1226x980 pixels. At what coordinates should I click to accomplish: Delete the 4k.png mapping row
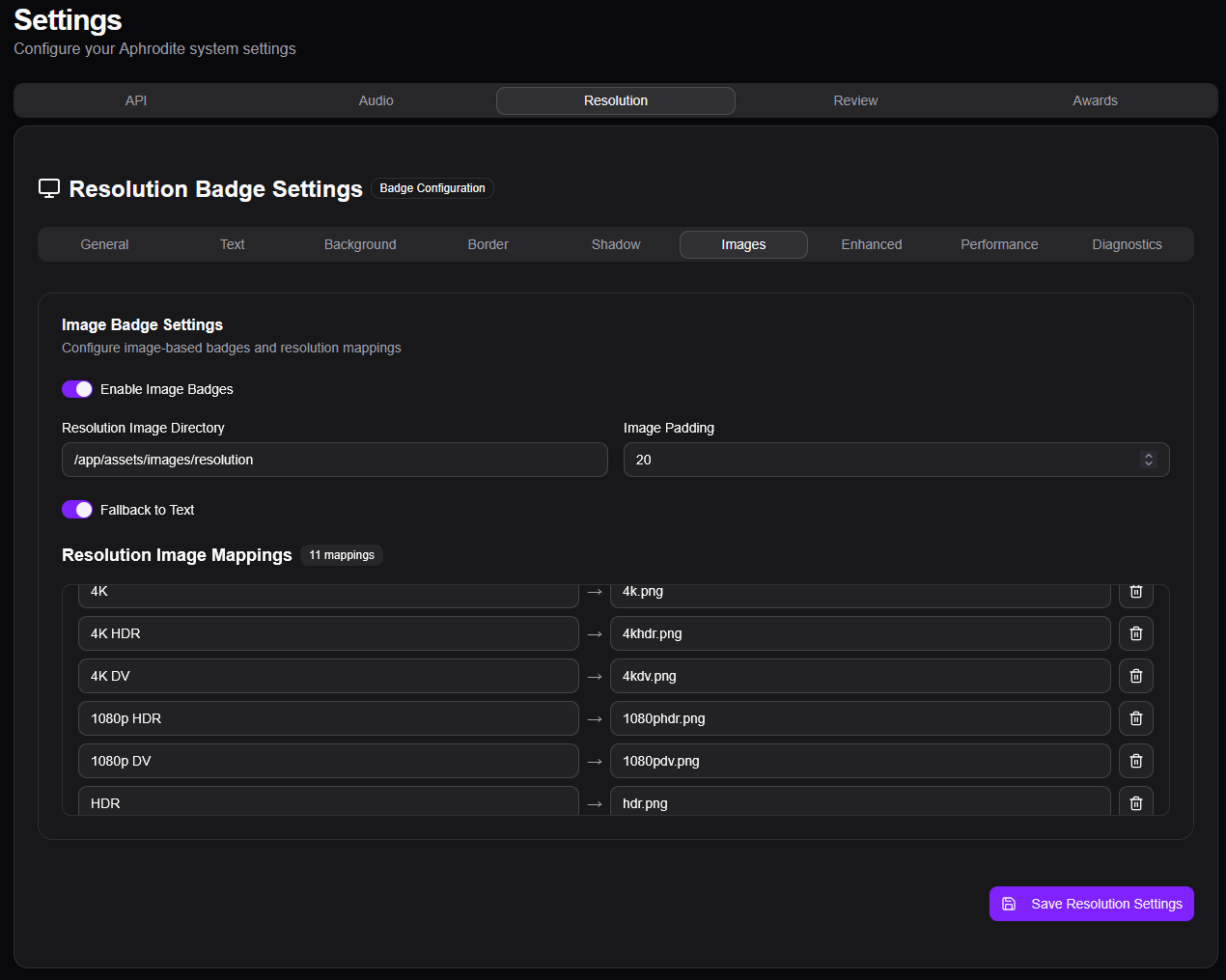pyautogui.click(x=1136, y=595)
